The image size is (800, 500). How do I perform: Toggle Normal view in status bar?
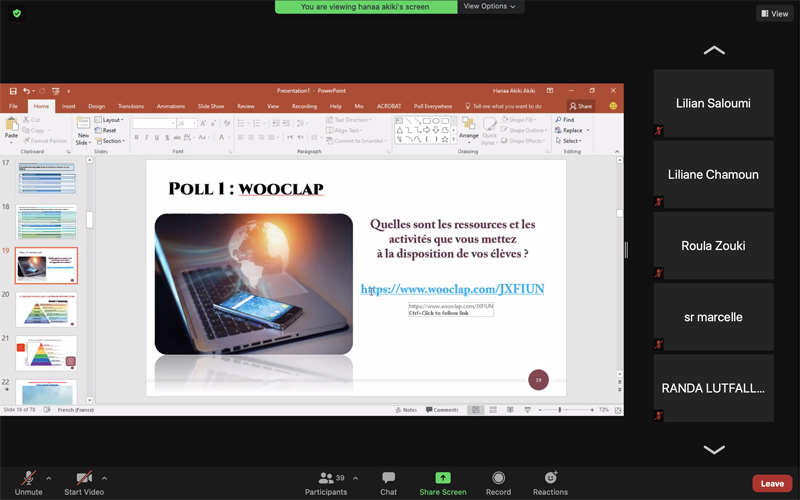pos(476,410)
